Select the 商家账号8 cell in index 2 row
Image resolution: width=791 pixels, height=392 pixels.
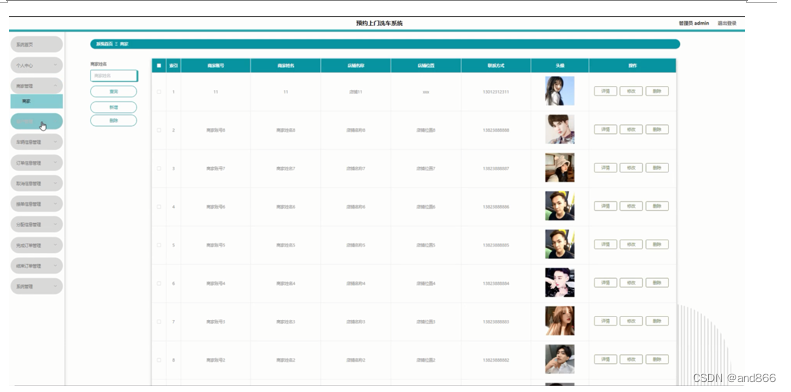click(x=215, y=130)
